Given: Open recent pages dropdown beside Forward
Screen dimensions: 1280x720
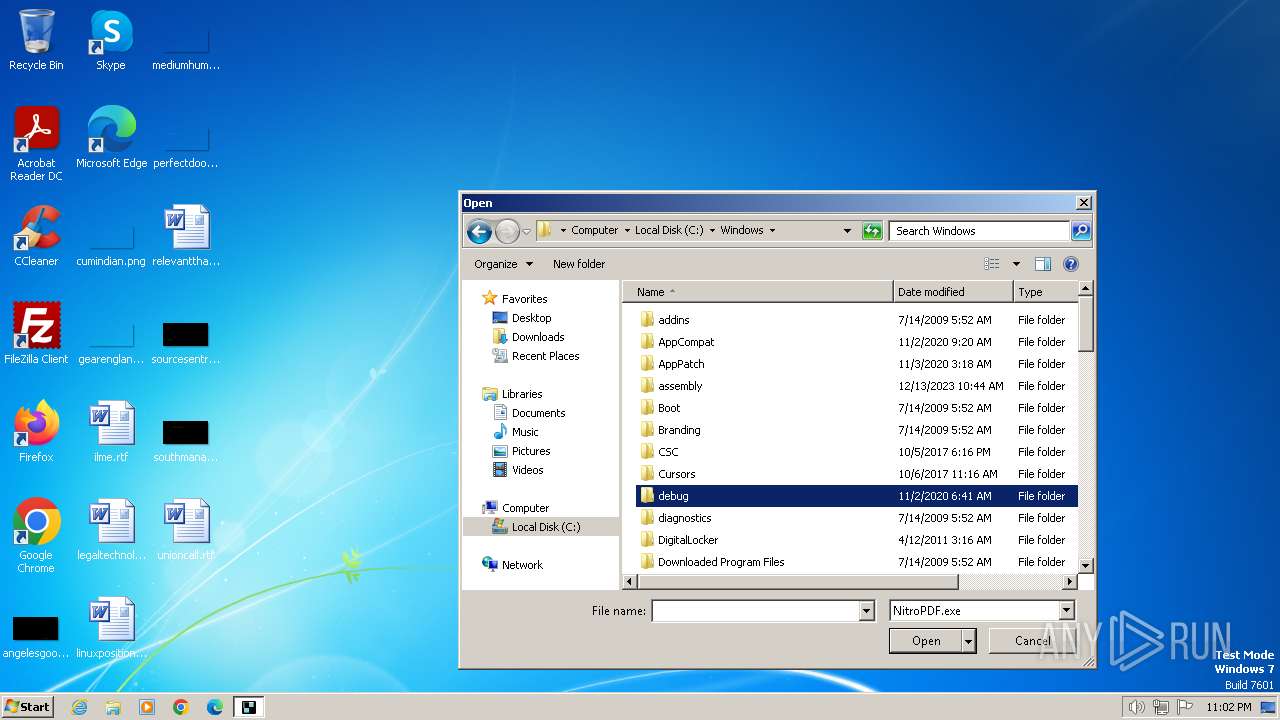Looking at the screenshot, I should (x=527, y=232).
